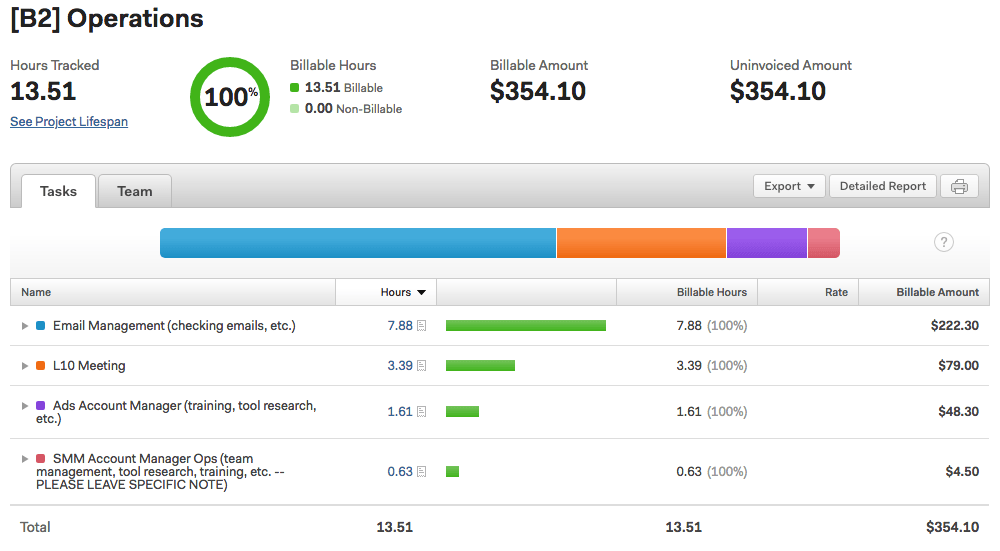Open the Export dropdown menu
Screen dimensions: 1000x551
(x=788, y=186)
